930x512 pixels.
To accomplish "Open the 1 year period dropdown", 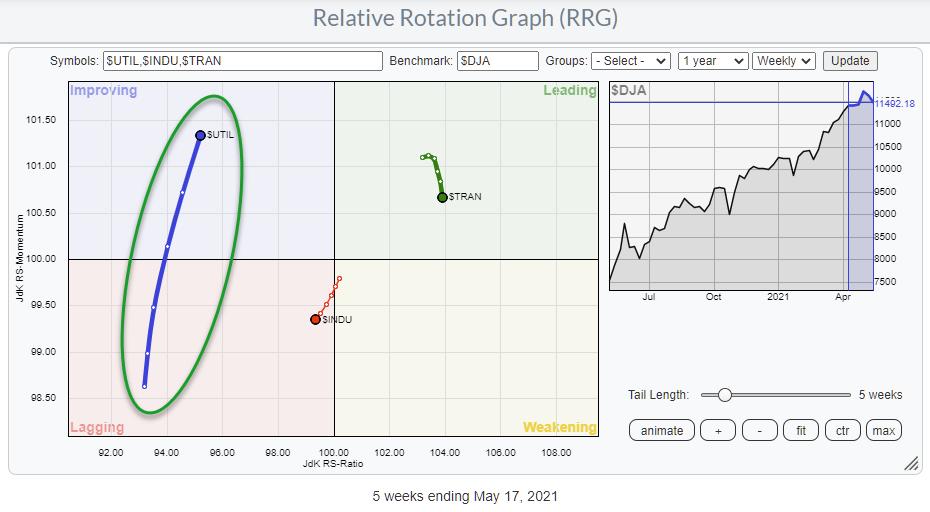I will point(712,61).
